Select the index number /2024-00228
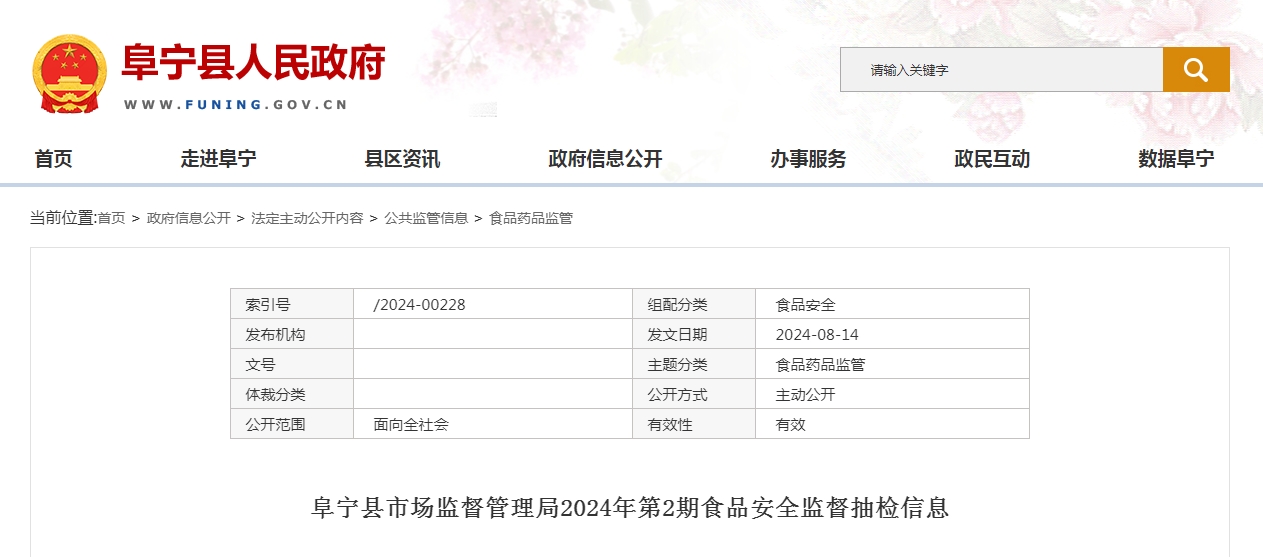The height and width of the screenshot is (557, 1263). click(419, 305)
